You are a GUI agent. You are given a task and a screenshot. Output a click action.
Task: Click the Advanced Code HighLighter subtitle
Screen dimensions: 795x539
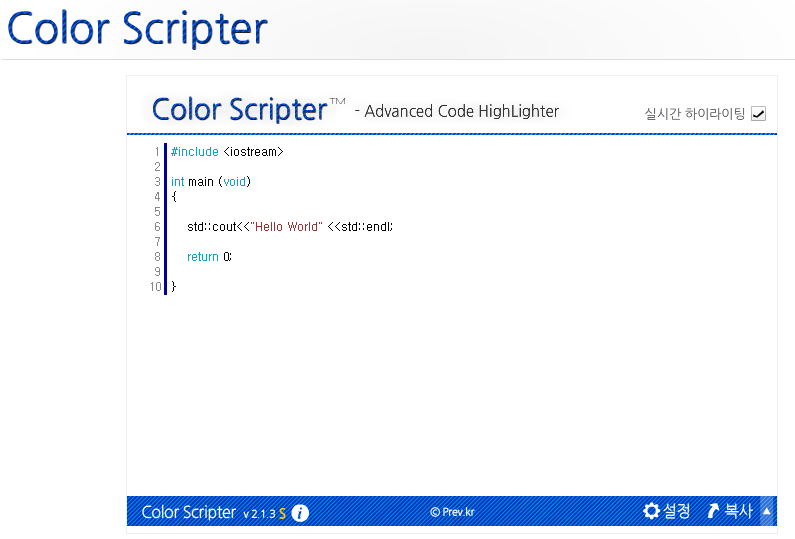click(x=461, y=111)
